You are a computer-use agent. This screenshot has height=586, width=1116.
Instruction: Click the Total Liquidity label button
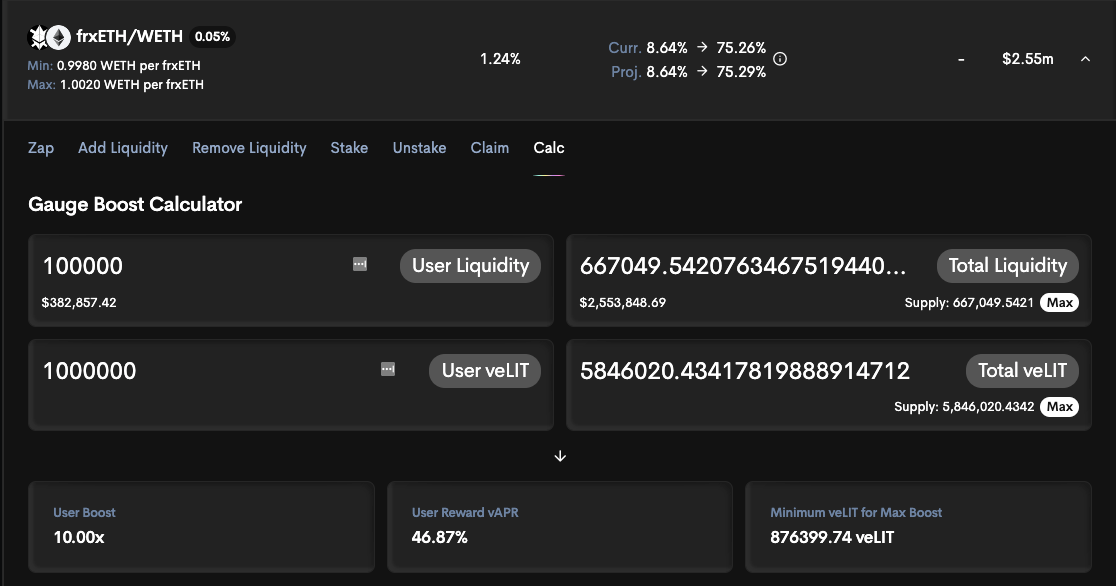(x=1008, y=266)
